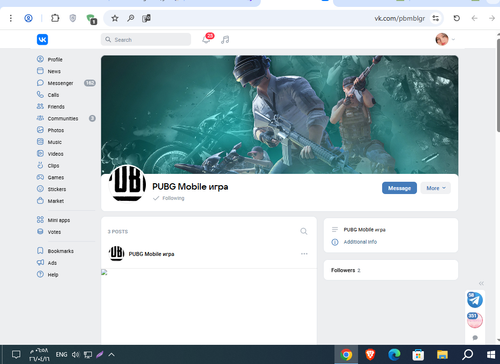Click the zoom magnifier icon in address bar

coord(131,18)
